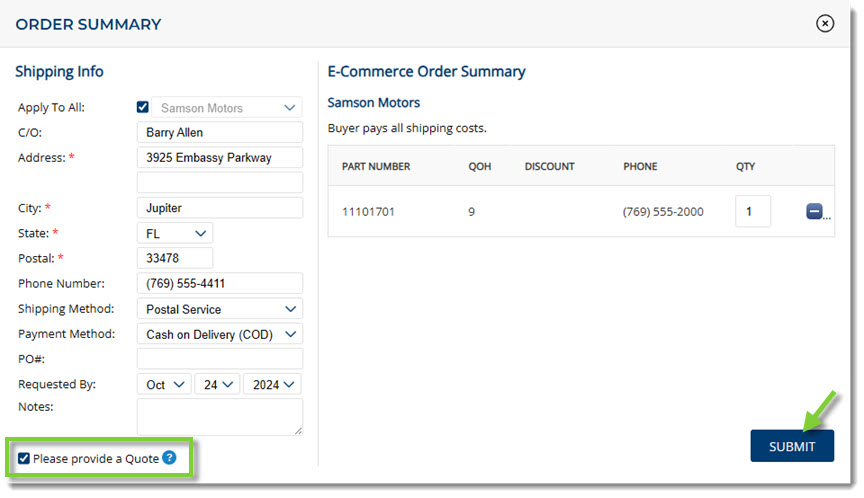Click the Samson Motors seller heading
The height and width of the screenshot is (498, 864).
pyautogui.click(x=374, y=102)
